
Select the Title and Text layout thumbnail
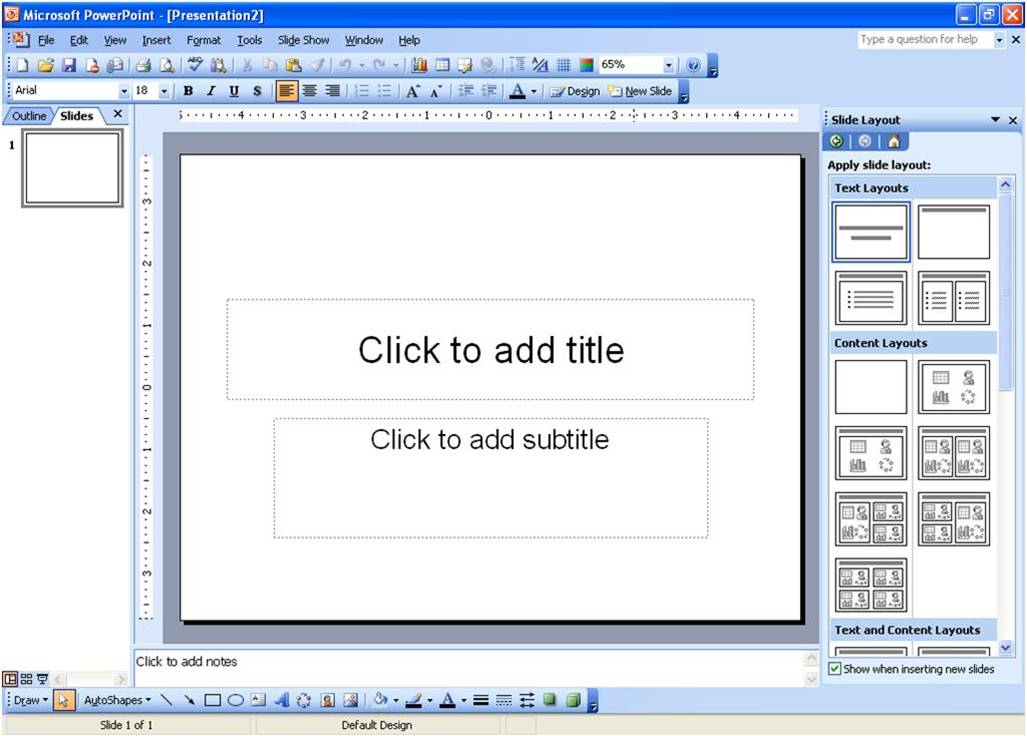[871, 299]
